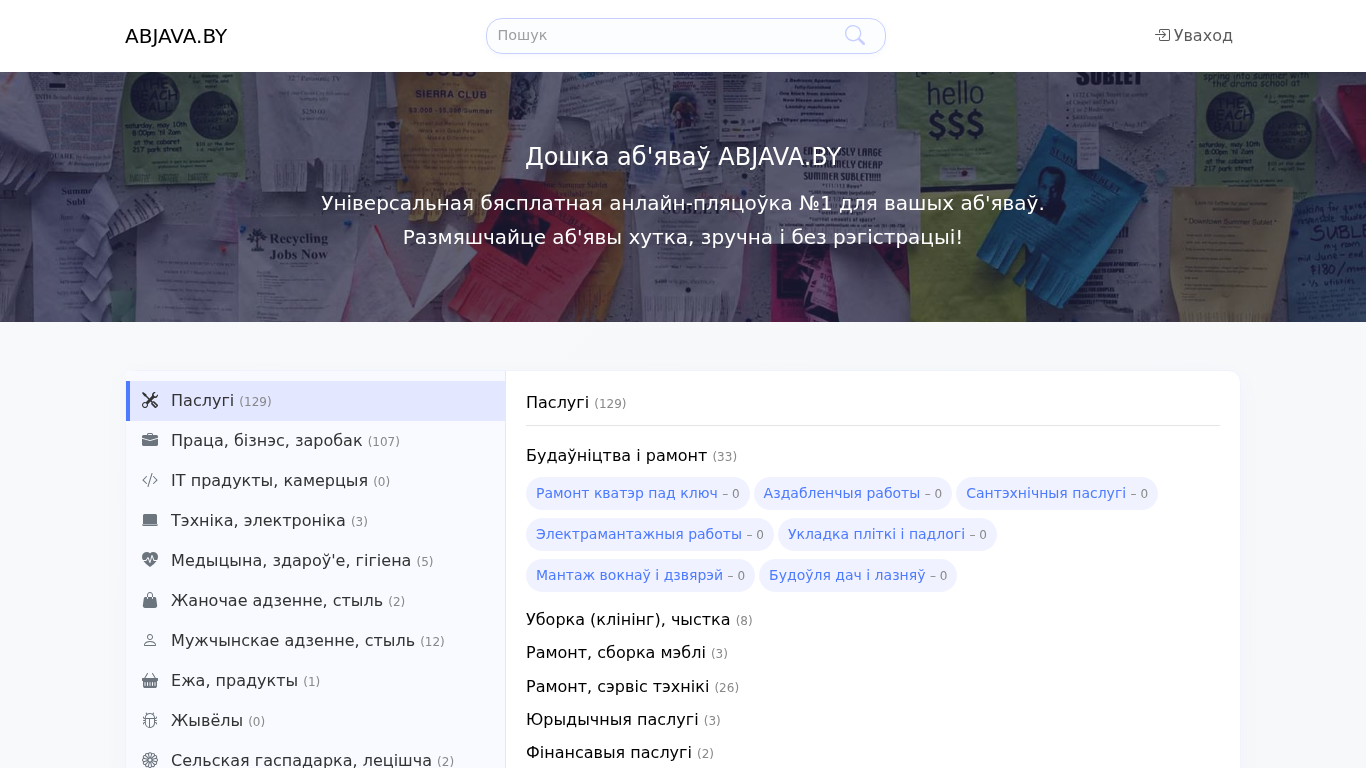Open Ежа, прадукты category

click(315, 681)
